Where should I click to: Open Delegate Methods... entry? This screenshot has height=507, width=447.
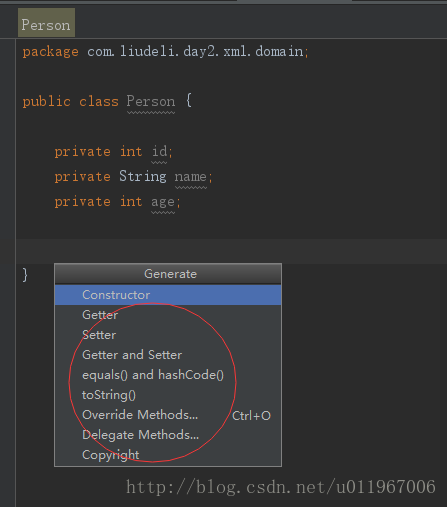(168, 435)
